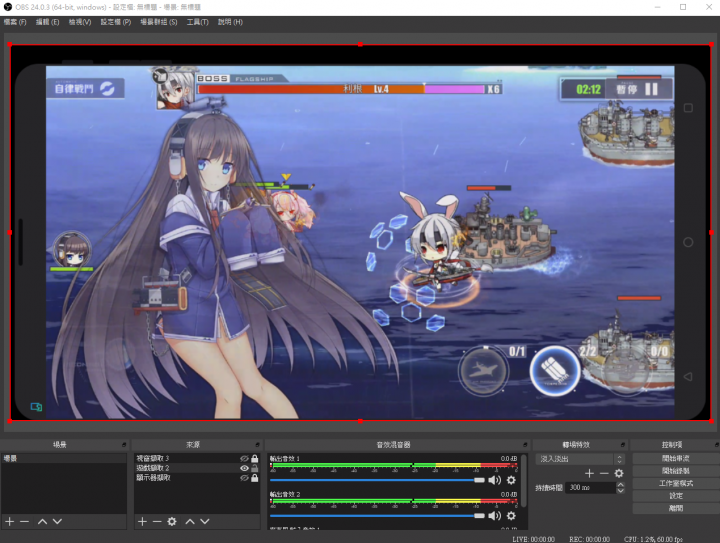The image size is (720, 543).
Task: Open source properties with the gear icon
Action: tap(172, 521)
